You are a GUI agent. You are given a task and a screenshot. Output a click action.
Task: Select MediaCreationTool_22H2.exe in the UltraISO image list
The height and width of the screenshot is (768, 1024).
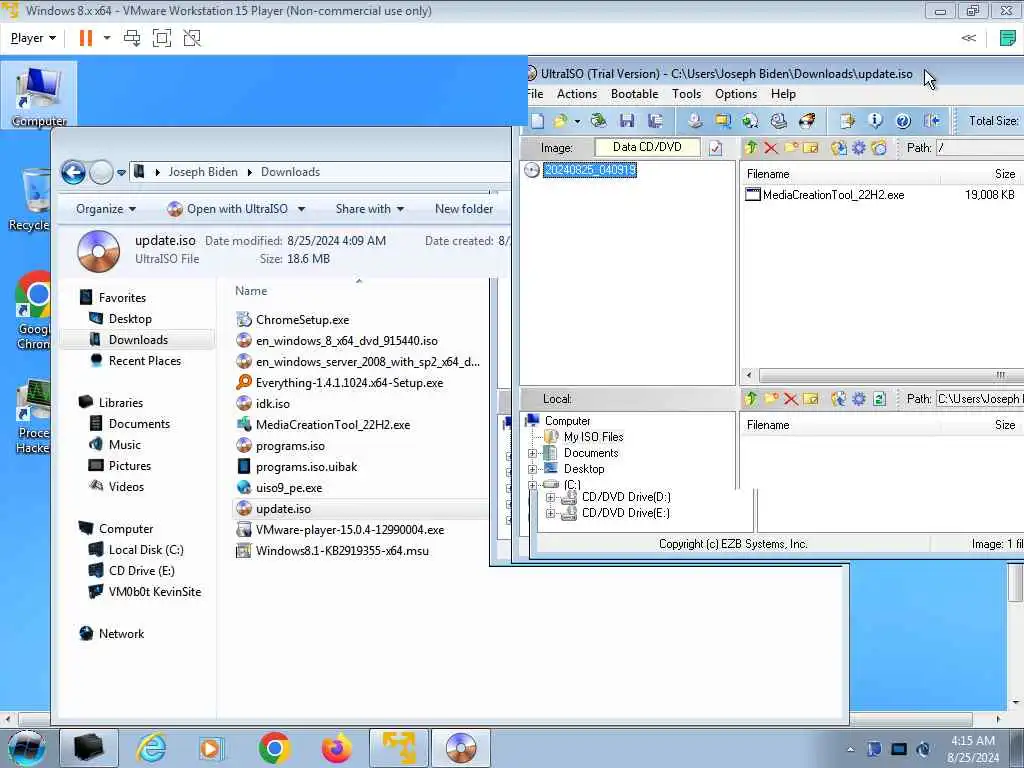[x=833, y=195]
